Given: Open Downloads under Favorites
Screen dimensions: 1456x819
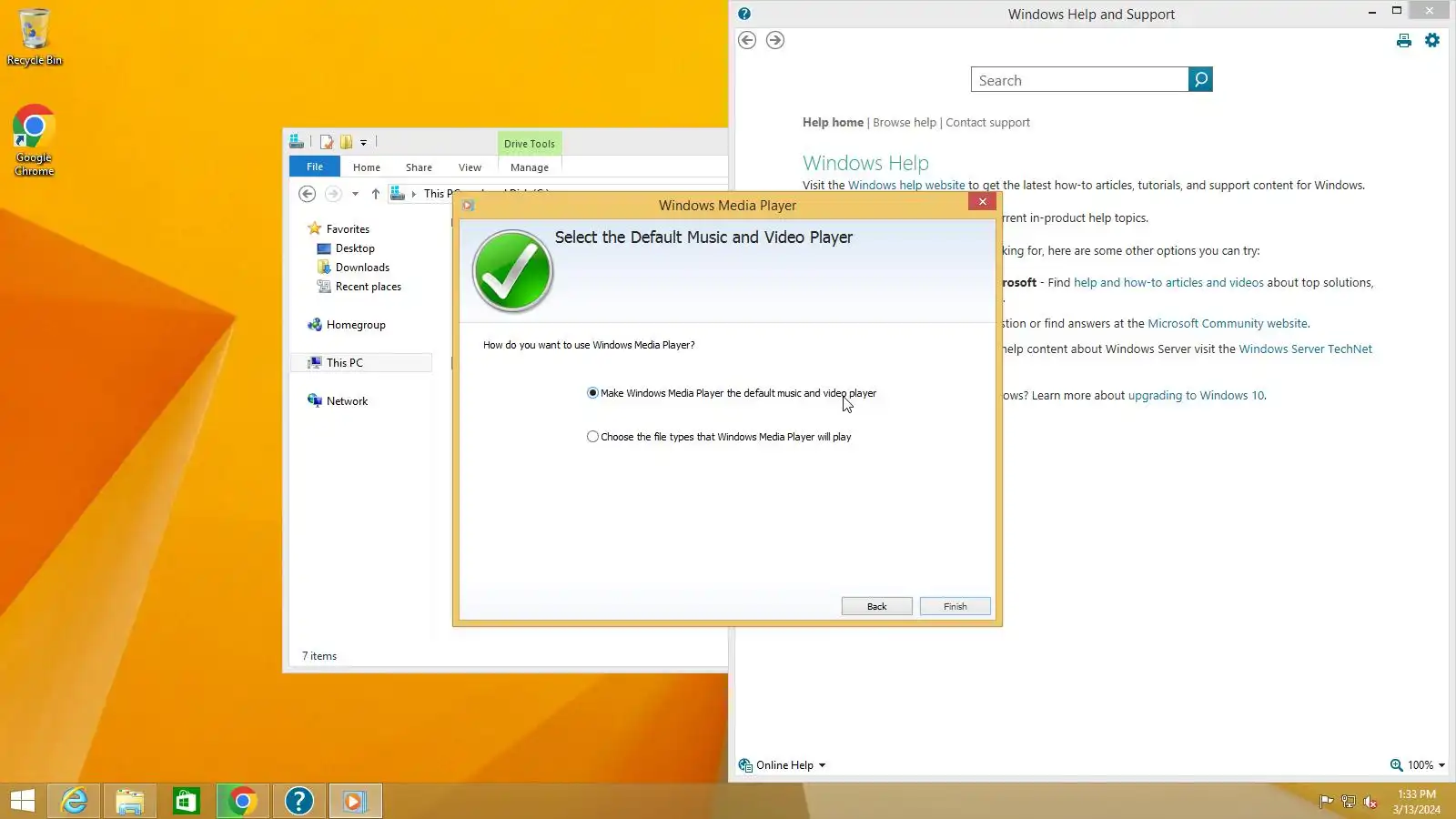Looking at the screenshot, I should coord(362,268).
